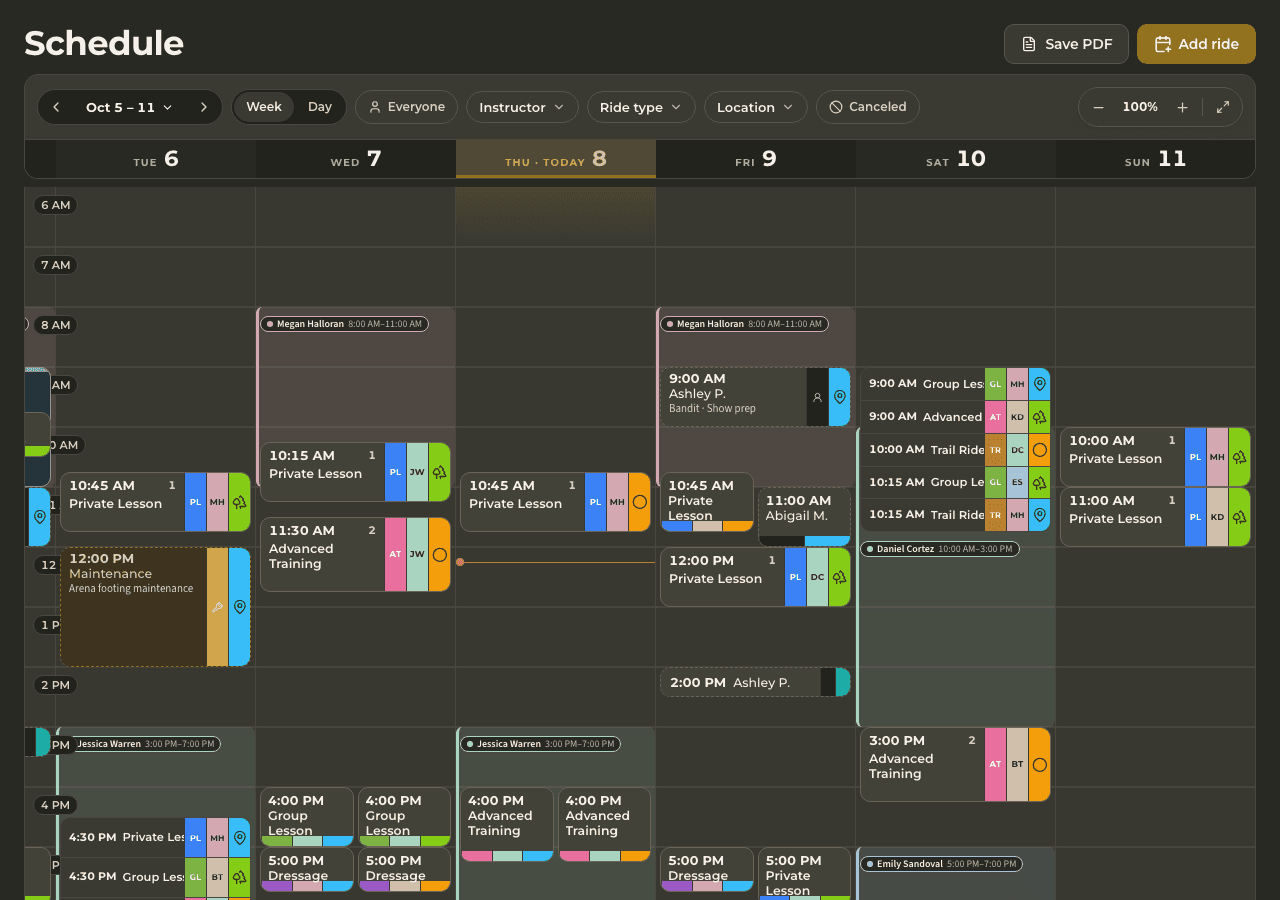
Task: Click horse icon on Sunday 11:00 AM lesson
Action: pyautogui.click(x=1240, y=517)
